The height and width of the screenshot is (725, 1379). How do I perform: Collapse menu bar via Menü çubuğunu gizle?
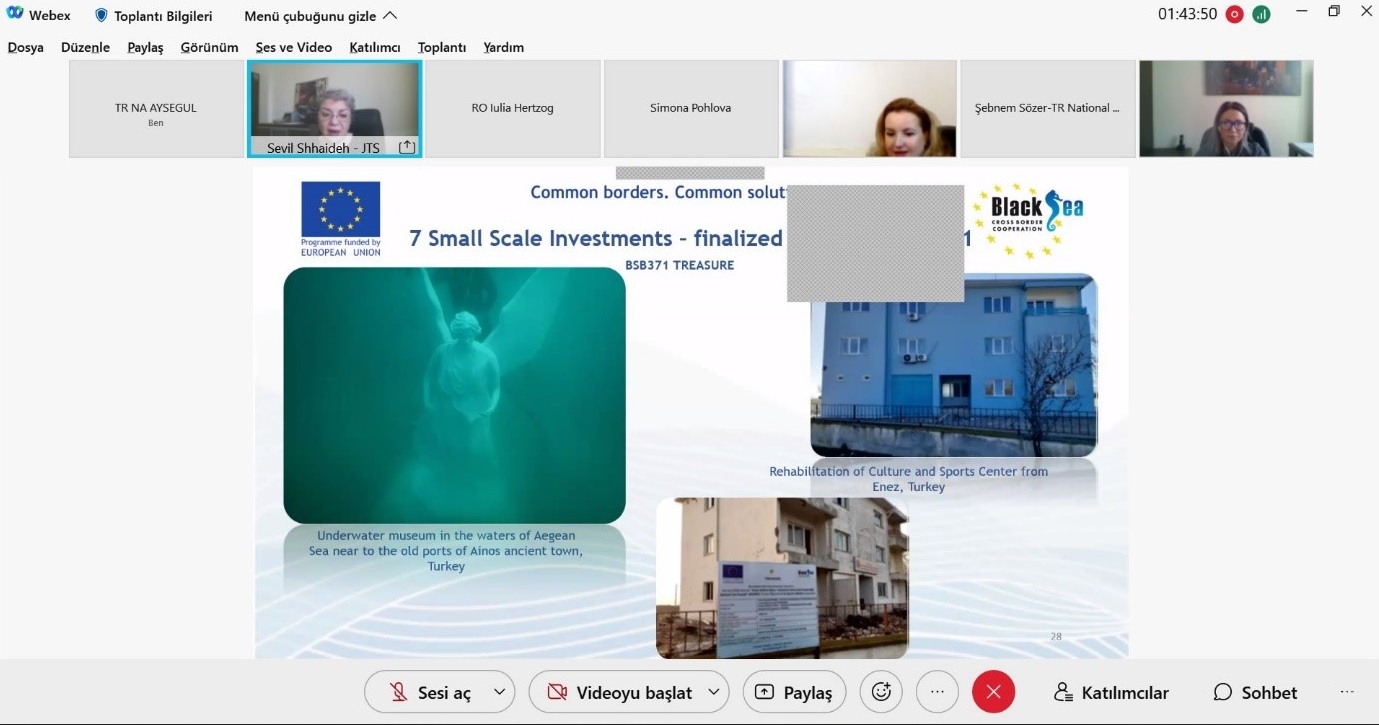point(320,16)
